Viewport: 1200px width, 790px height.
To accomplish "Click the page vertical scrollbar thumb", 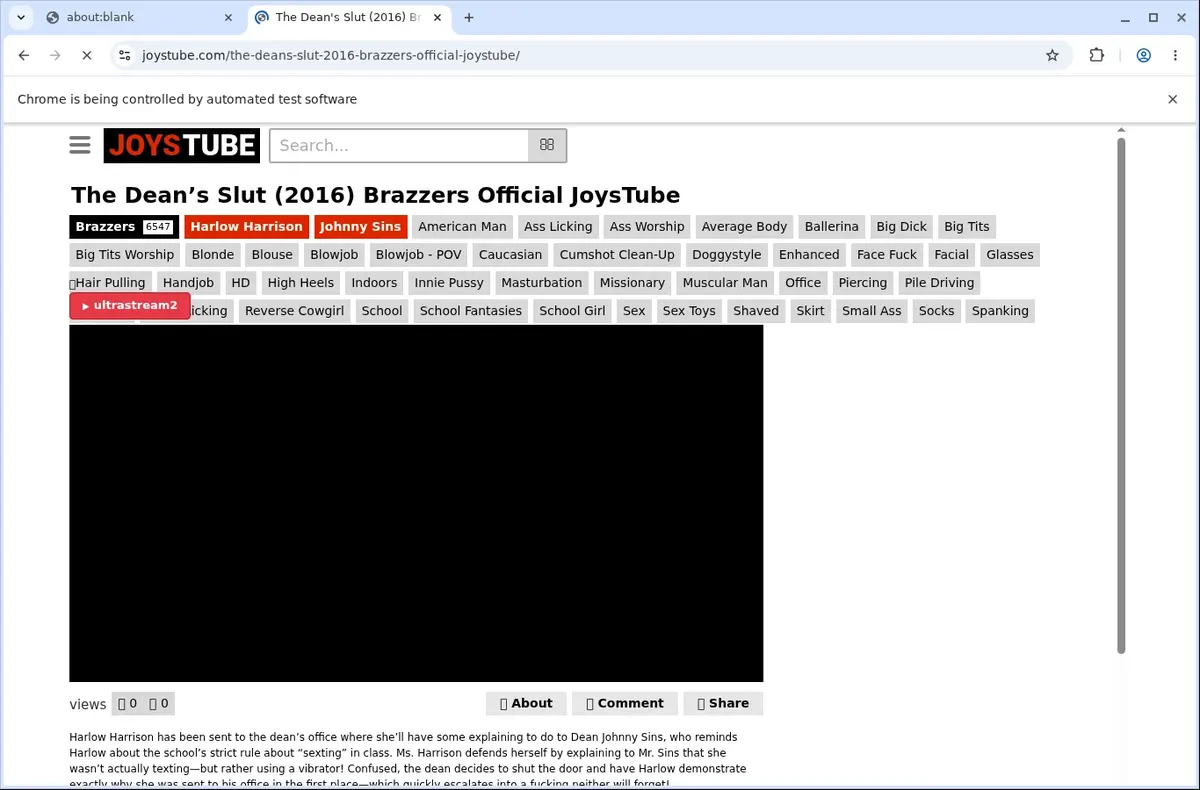I will tap(1121, 395).
